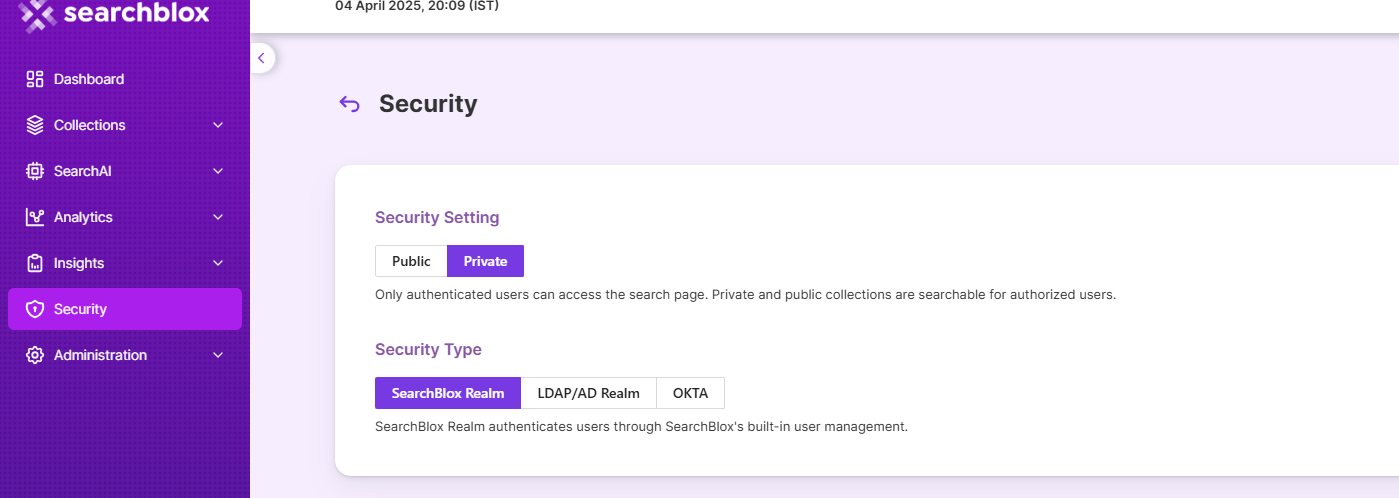Collapse the sidebar with the chevron button

(x=261, y=58)
